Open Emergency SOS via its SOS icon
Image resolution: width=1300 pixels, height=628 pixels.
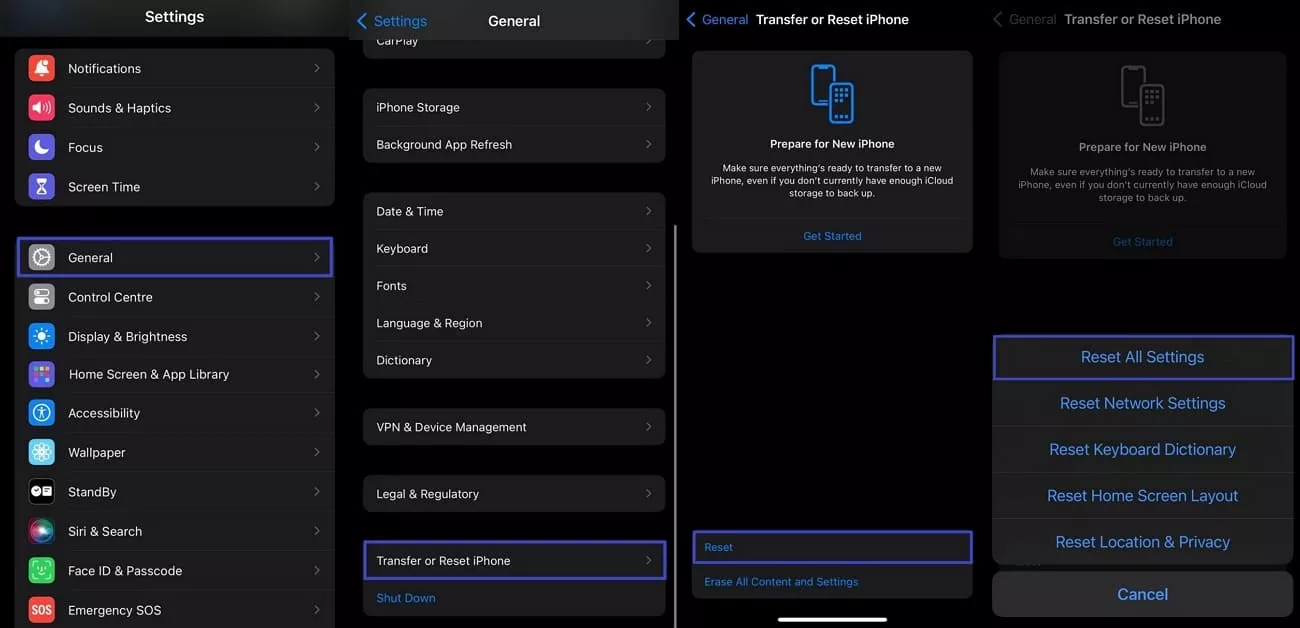tap(40, 609)
